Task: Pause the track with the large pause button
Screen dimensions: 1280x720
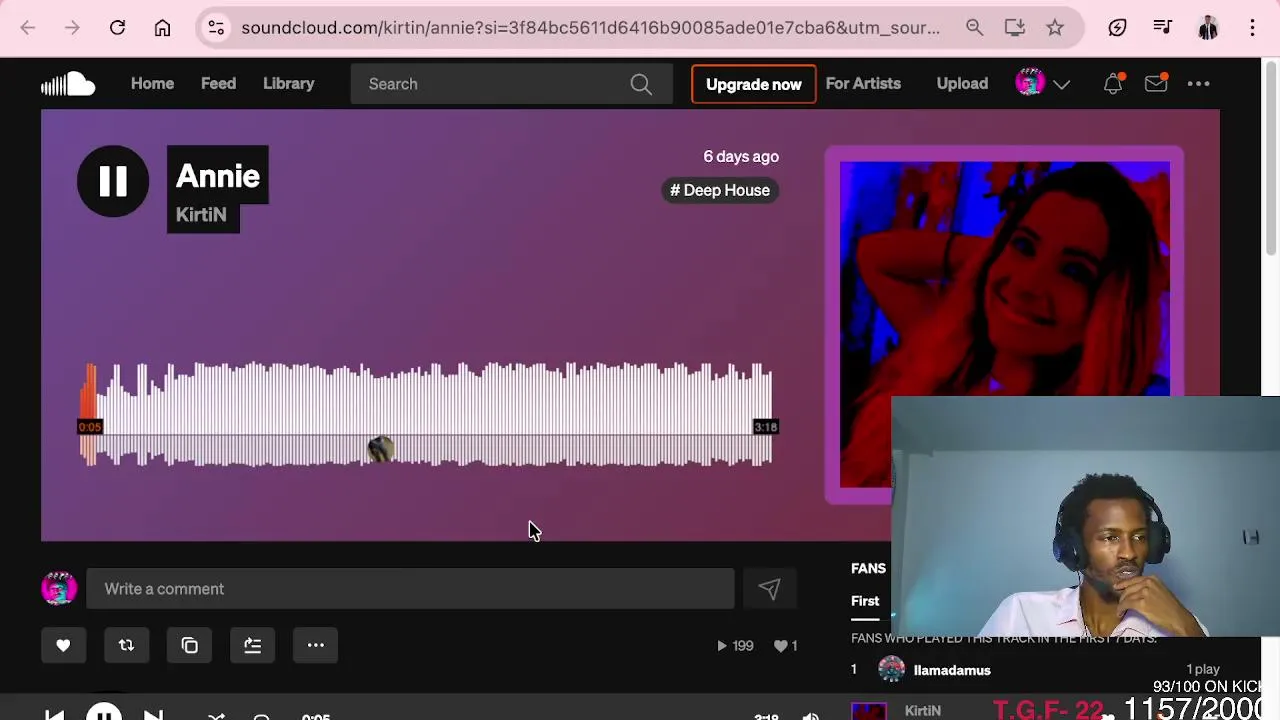Action: [x=113, y=181]
